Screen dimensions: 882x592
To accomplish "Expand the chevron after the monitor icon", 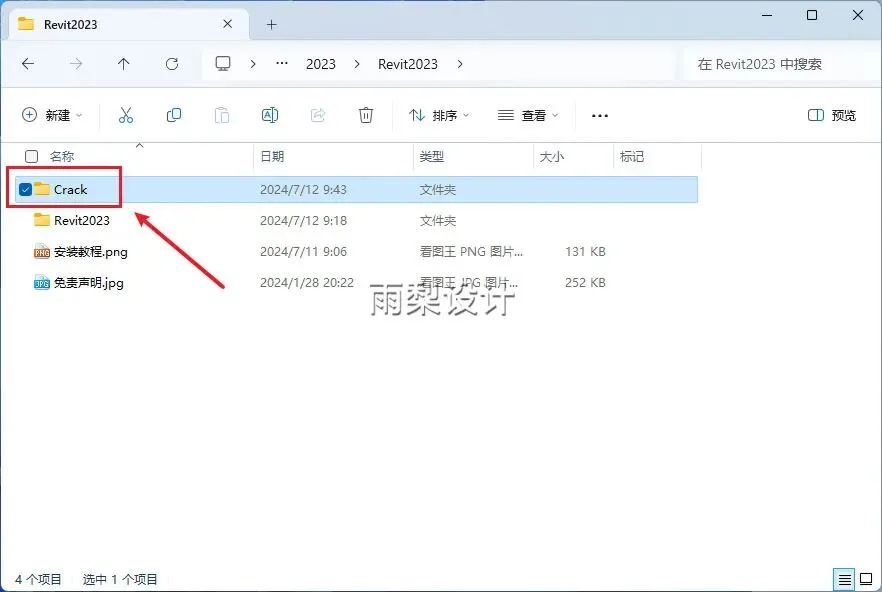I will pyautogui.click(x=253, y=64).
